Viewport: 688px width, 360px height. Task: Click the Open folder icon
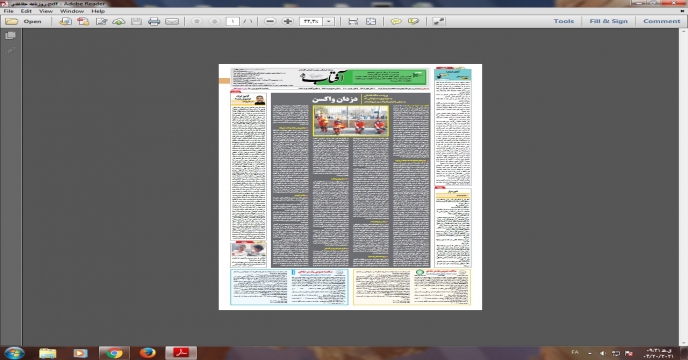[11, 21]
